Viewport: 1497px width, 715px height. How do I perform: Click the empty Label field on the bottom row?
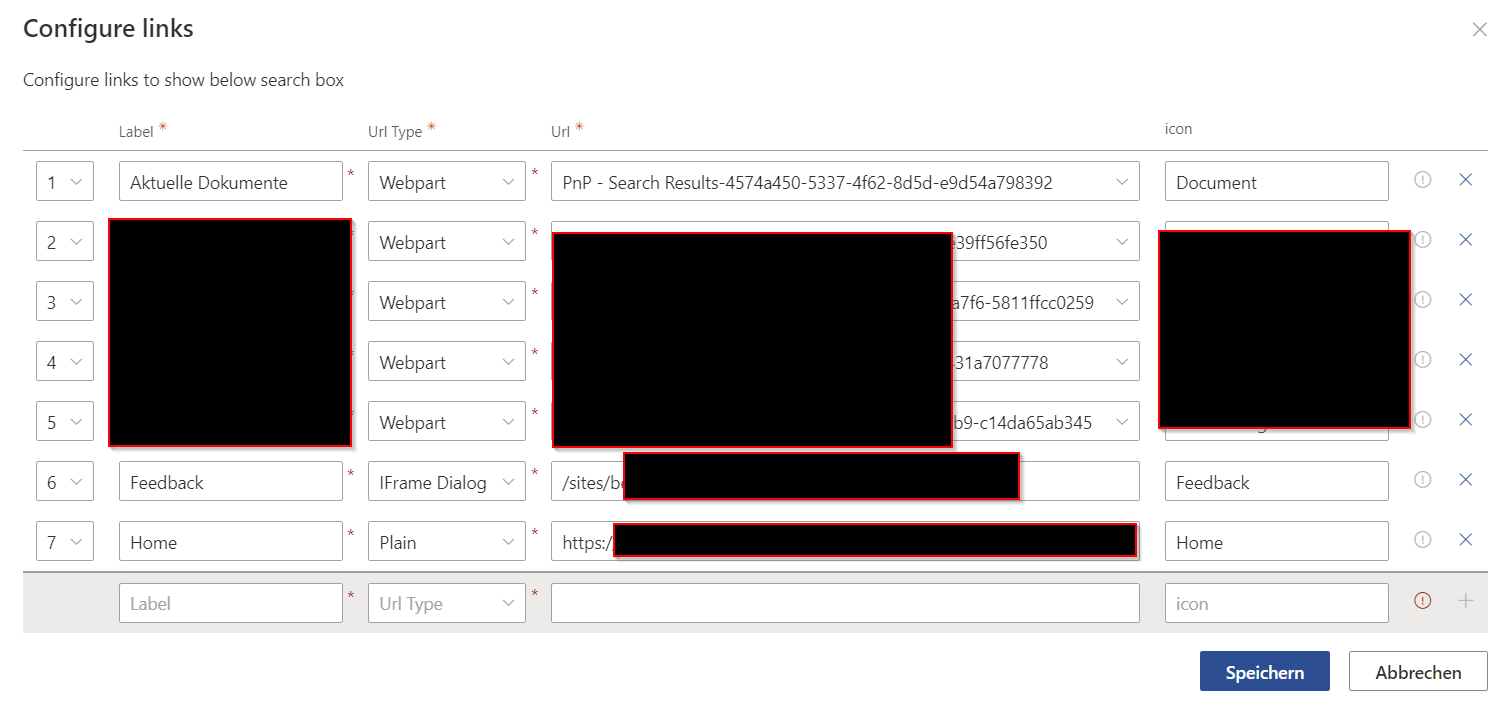click(x=231, y=602)
